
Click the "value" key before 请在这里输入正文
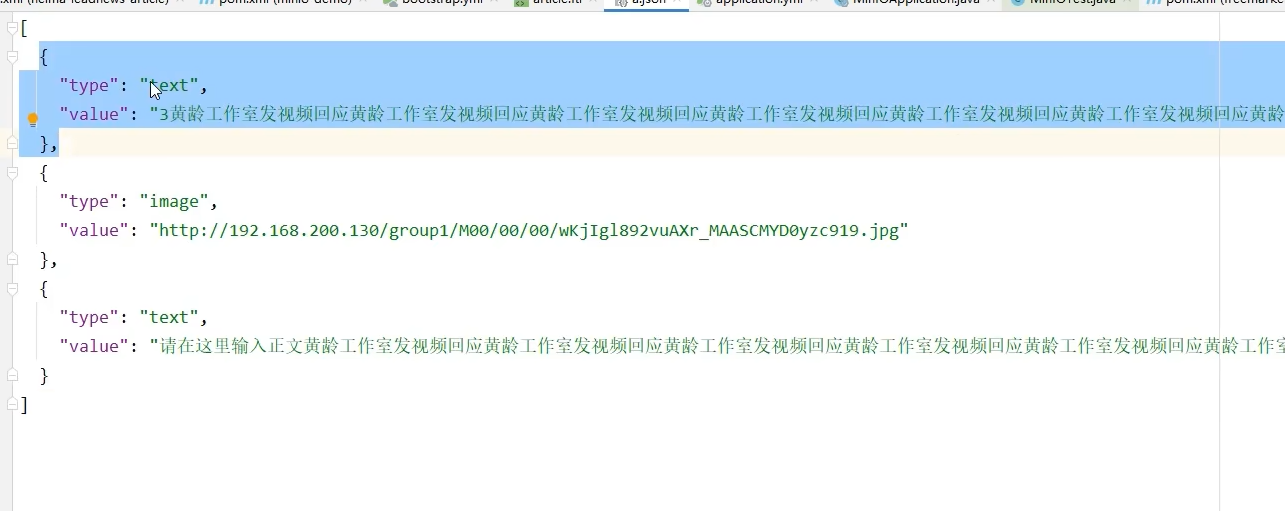tap(94, 346)
